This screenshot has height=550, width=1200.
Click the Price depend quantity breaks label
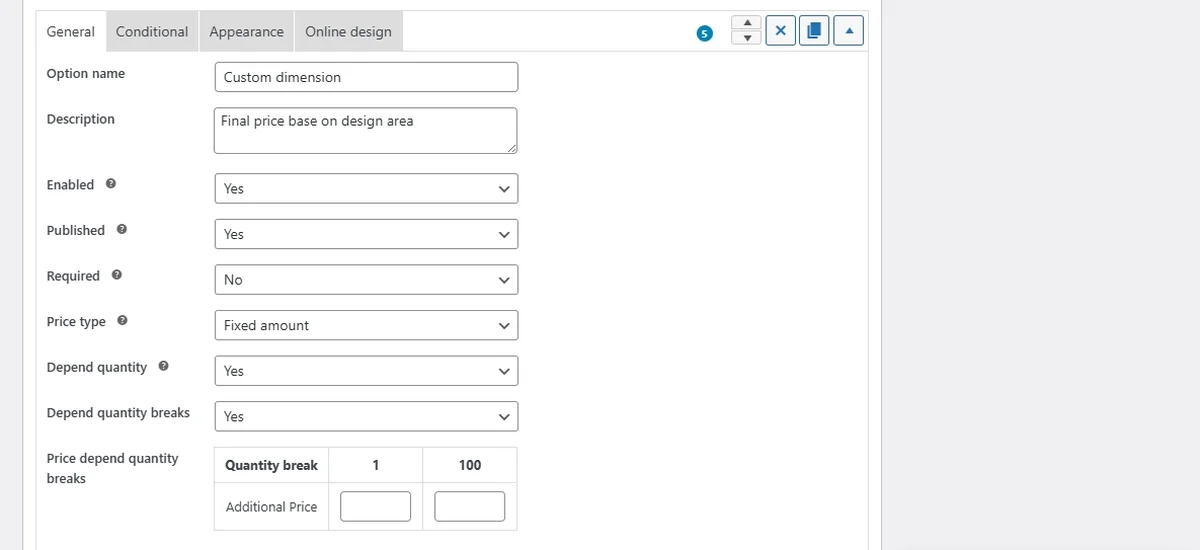pyautogui.click(x=113, y=468)
